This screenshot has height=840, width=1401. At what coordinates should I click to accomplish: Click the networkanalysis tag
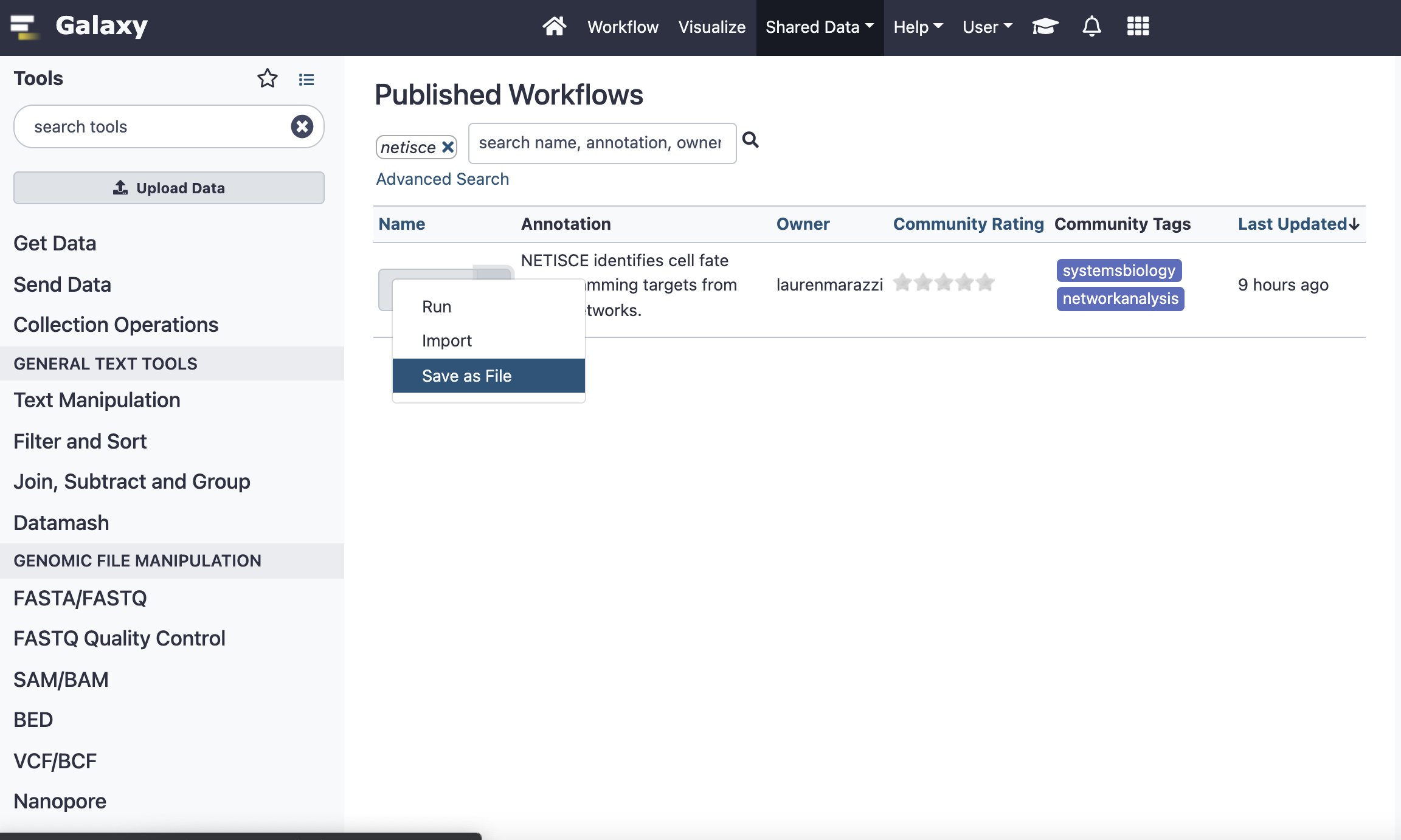pos(1120,299)
